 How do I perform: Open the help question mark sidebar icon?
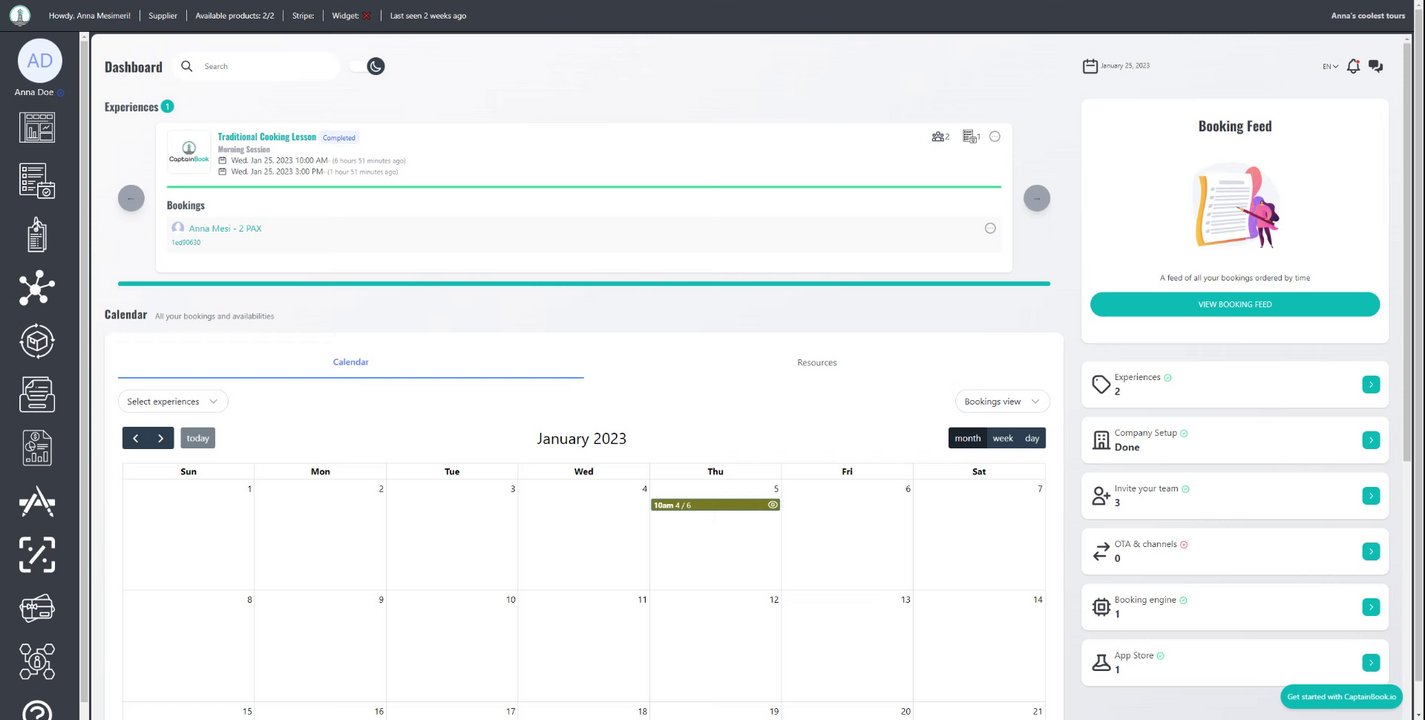pos(37,712)
